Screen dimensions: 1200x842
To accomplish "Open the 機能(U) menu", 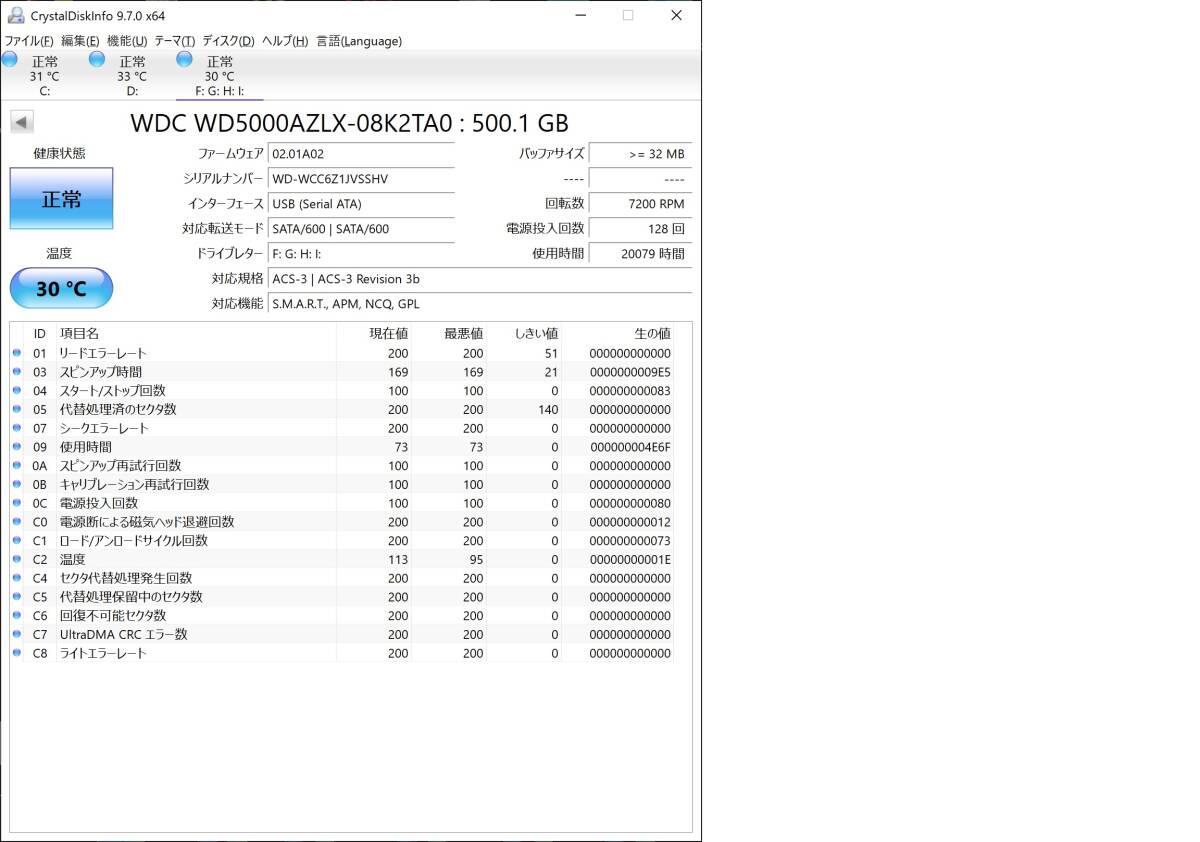I will (126, 41).
